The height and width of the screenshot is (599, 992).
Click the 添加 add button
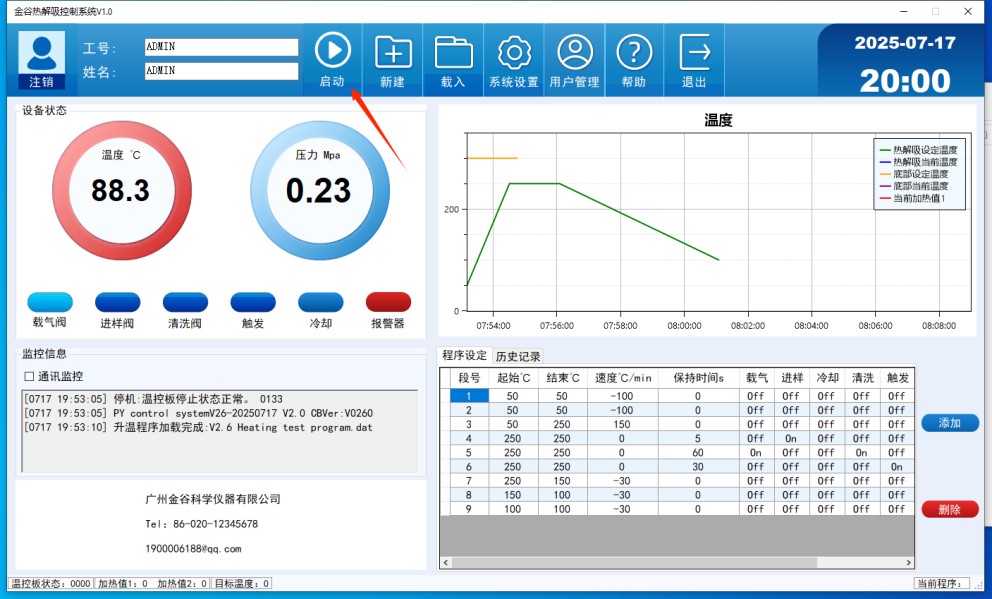pyautogui.click(x=950, y=423)
